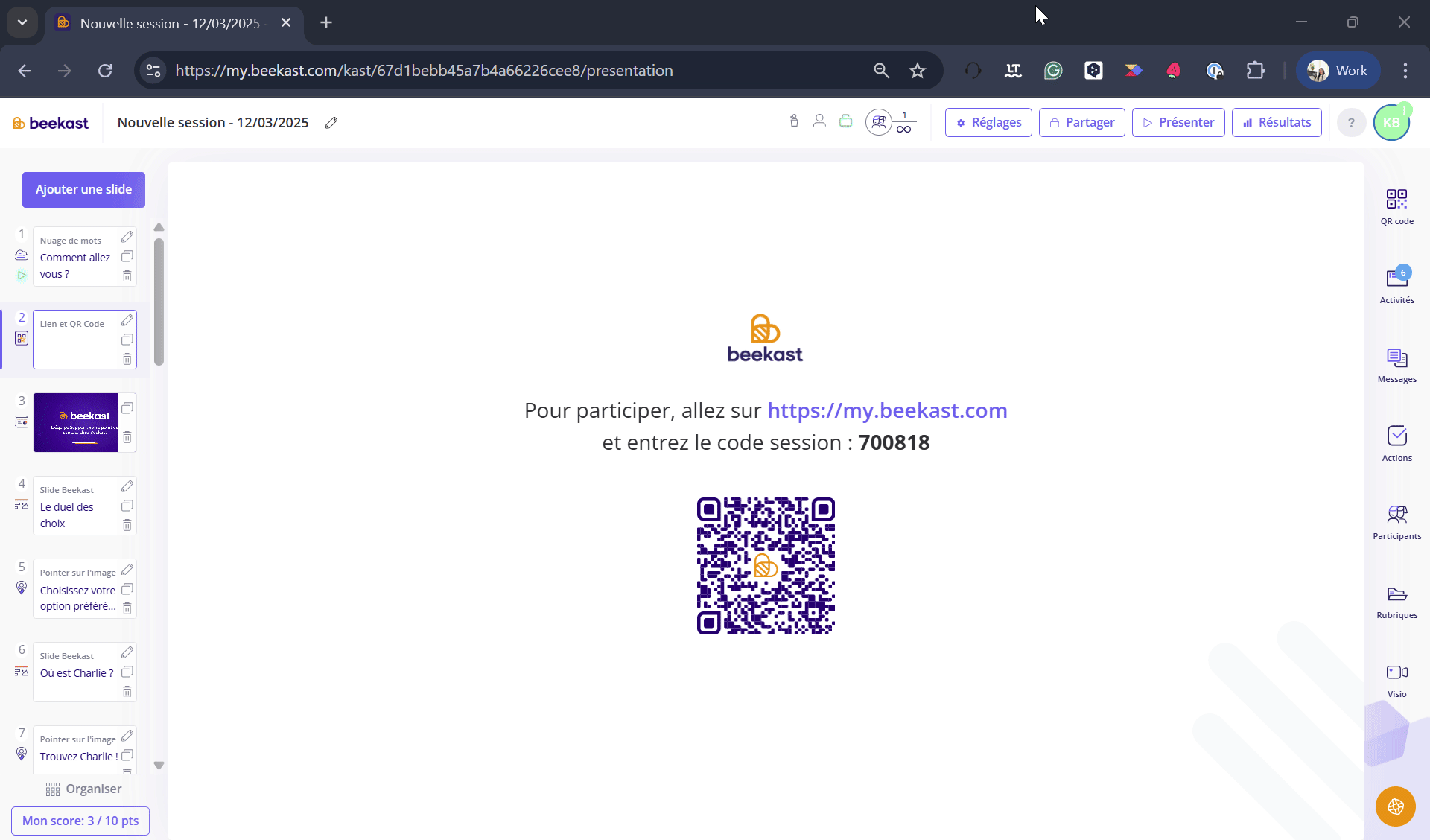Screen dimensions: 1430x840
Task: View Résultats
Action: pyautogui.click(x=1277, y=123)
